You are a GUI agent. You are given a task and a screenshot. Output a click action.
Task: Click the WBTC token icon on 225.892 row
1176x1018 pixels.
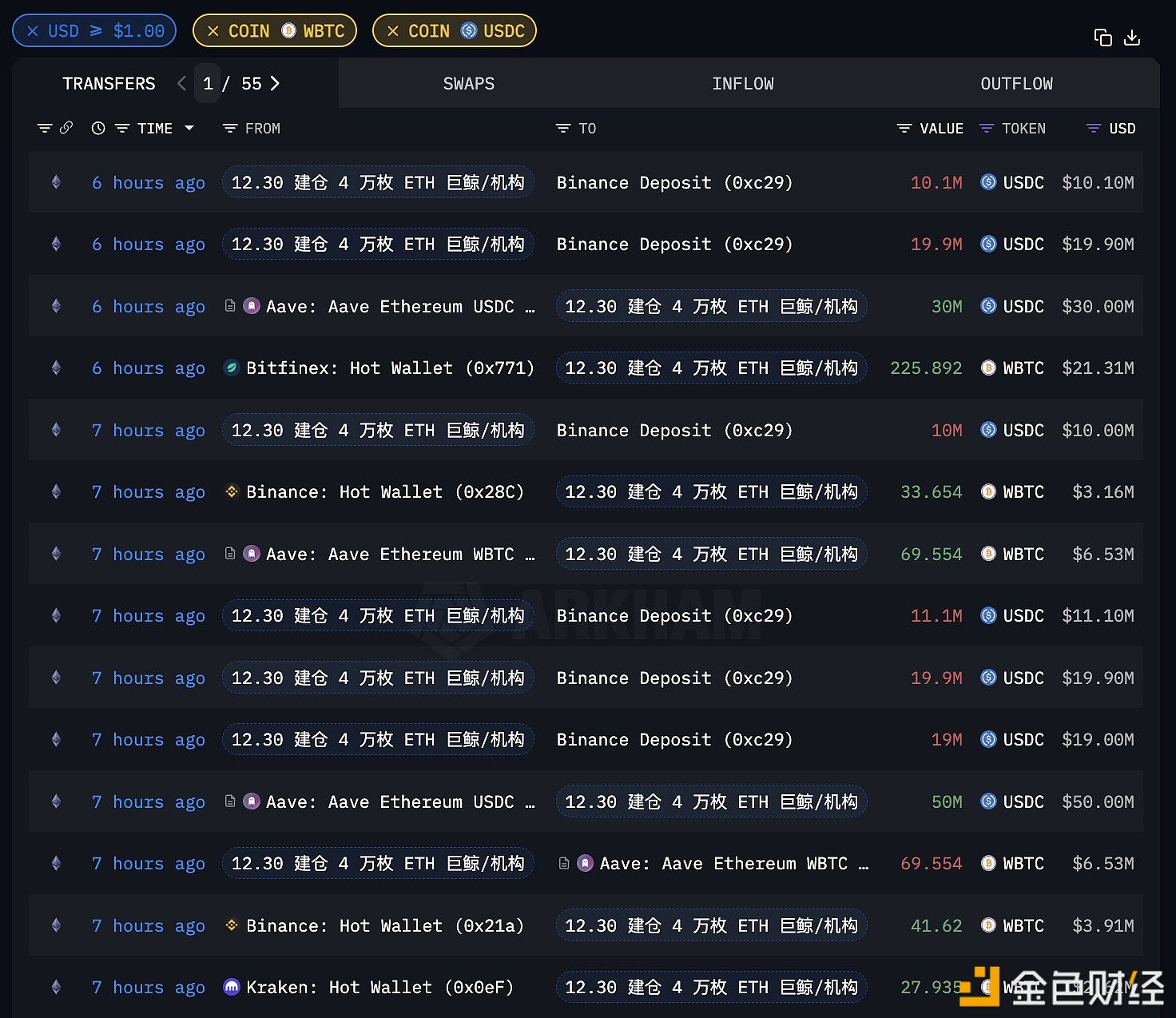click(988, 368)
